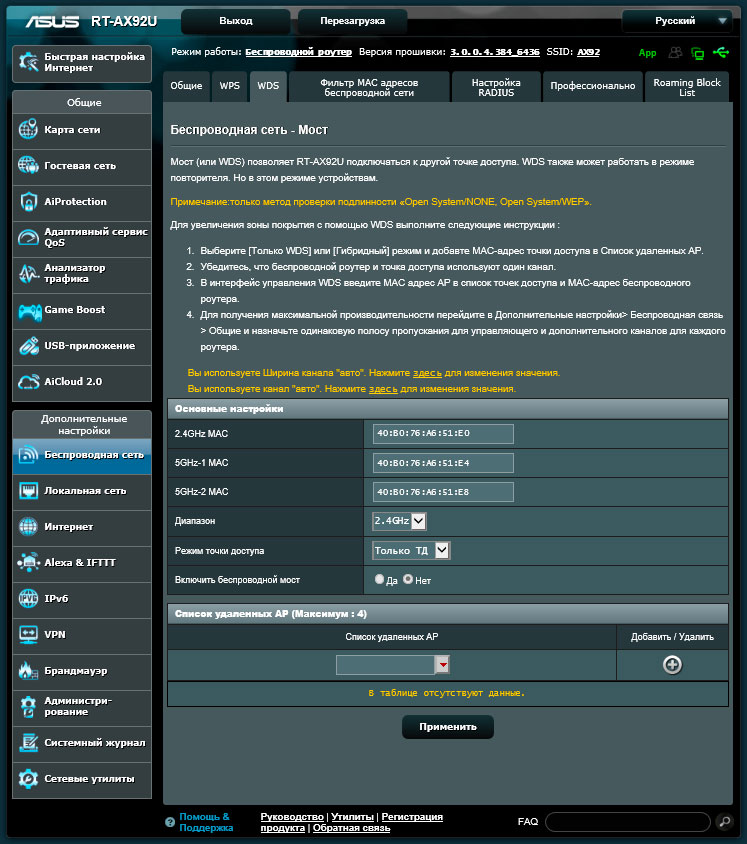Click the FAQ search magnifier icon
Image resolution: width=747 pixels, height=844 pixels.
pyautogui.click(x=725, y=821)
